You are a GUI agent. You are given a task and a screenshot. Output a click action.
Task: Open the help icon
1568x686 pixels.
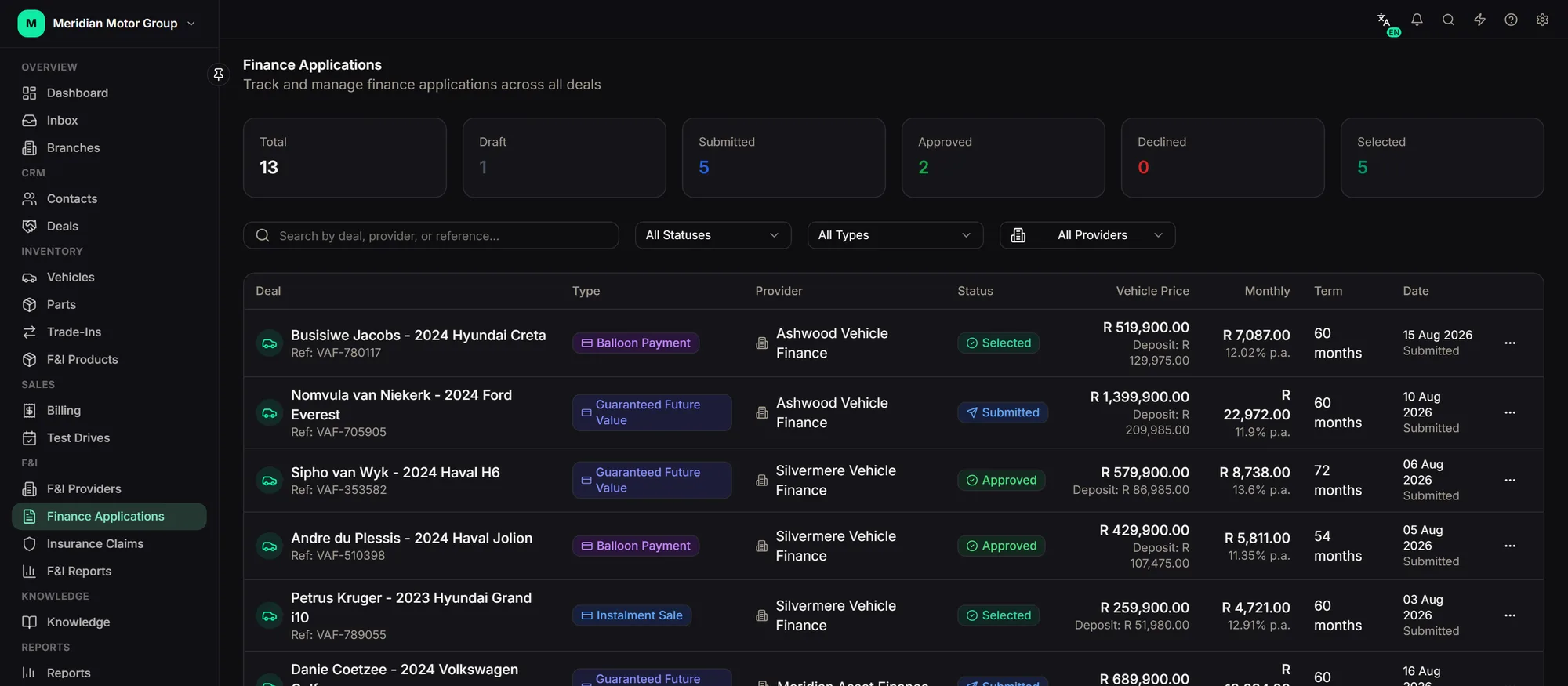point(1511,20)
